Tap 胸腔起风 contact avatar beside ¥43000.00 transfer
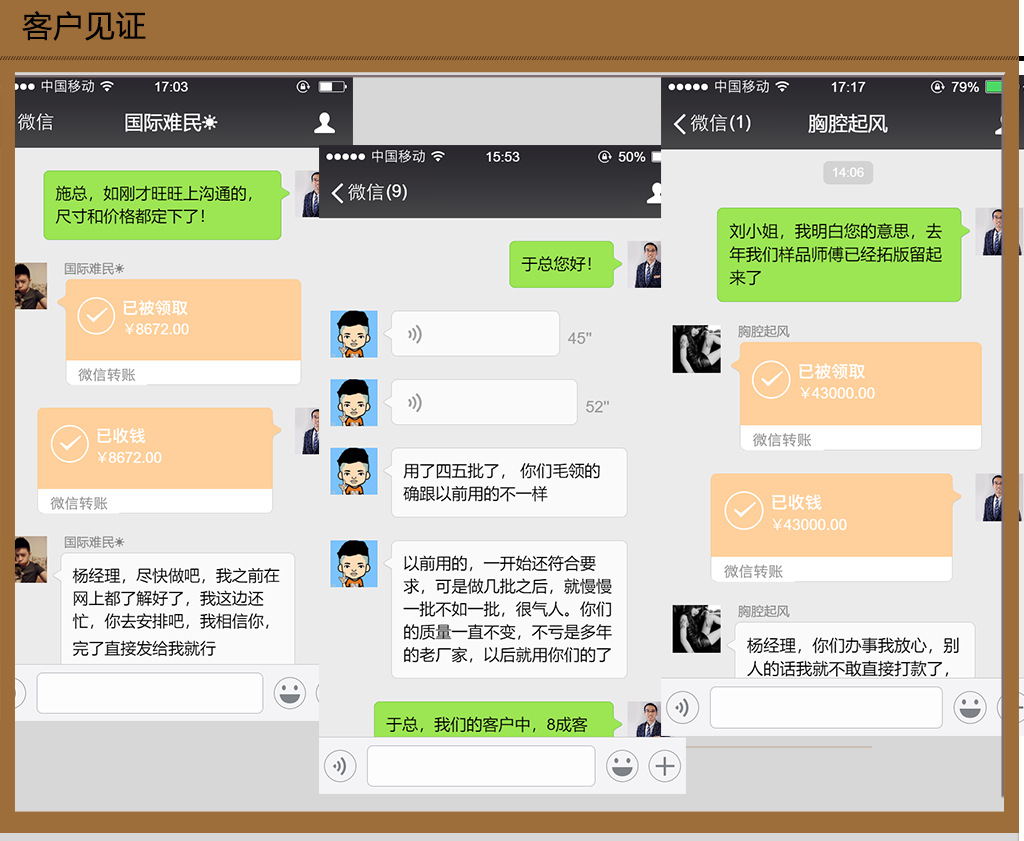Screen dimensions: 1024x841 point(696,349)
